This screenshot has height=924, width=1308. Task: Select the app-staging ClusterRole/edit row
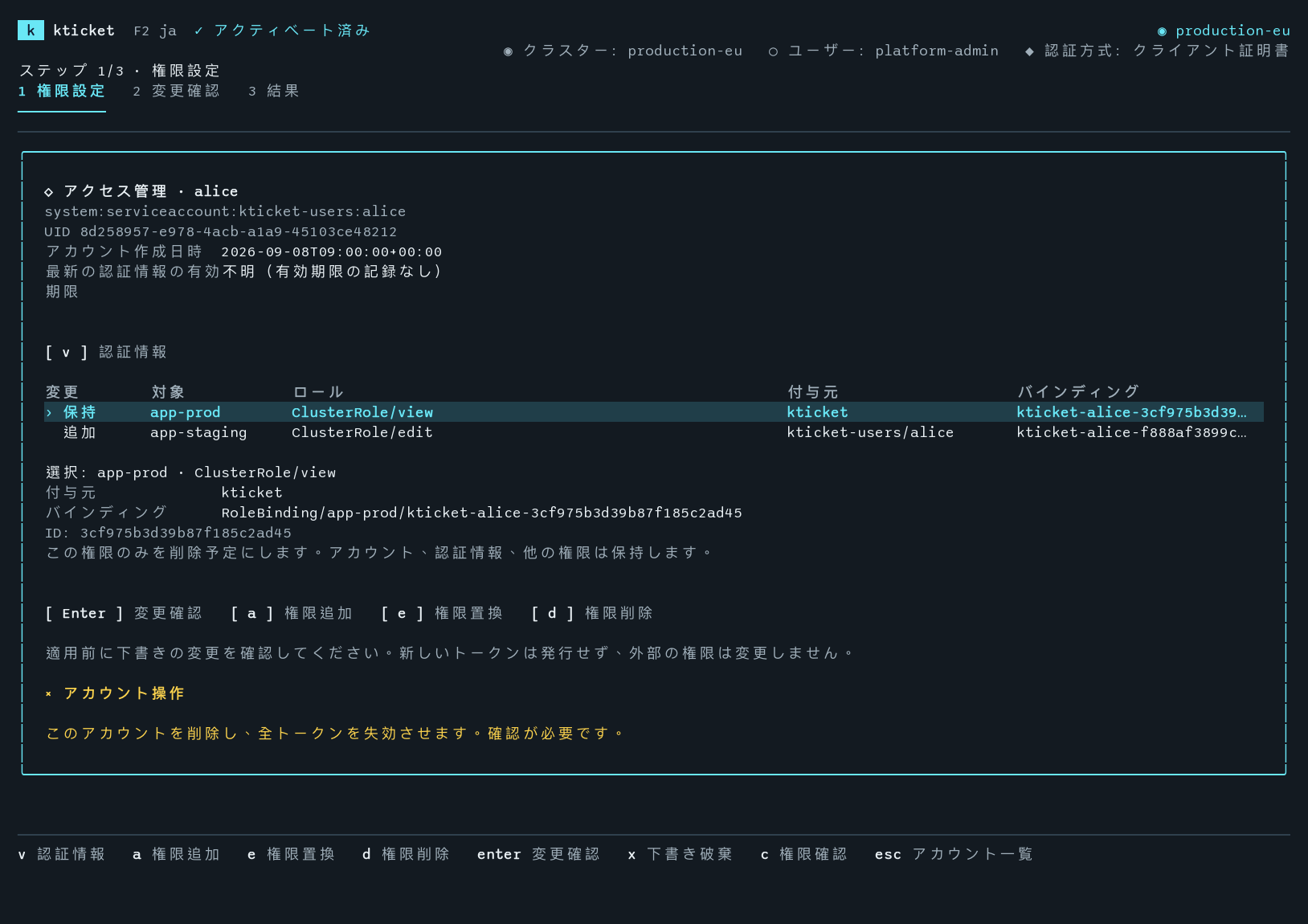(x=654, y=432)
